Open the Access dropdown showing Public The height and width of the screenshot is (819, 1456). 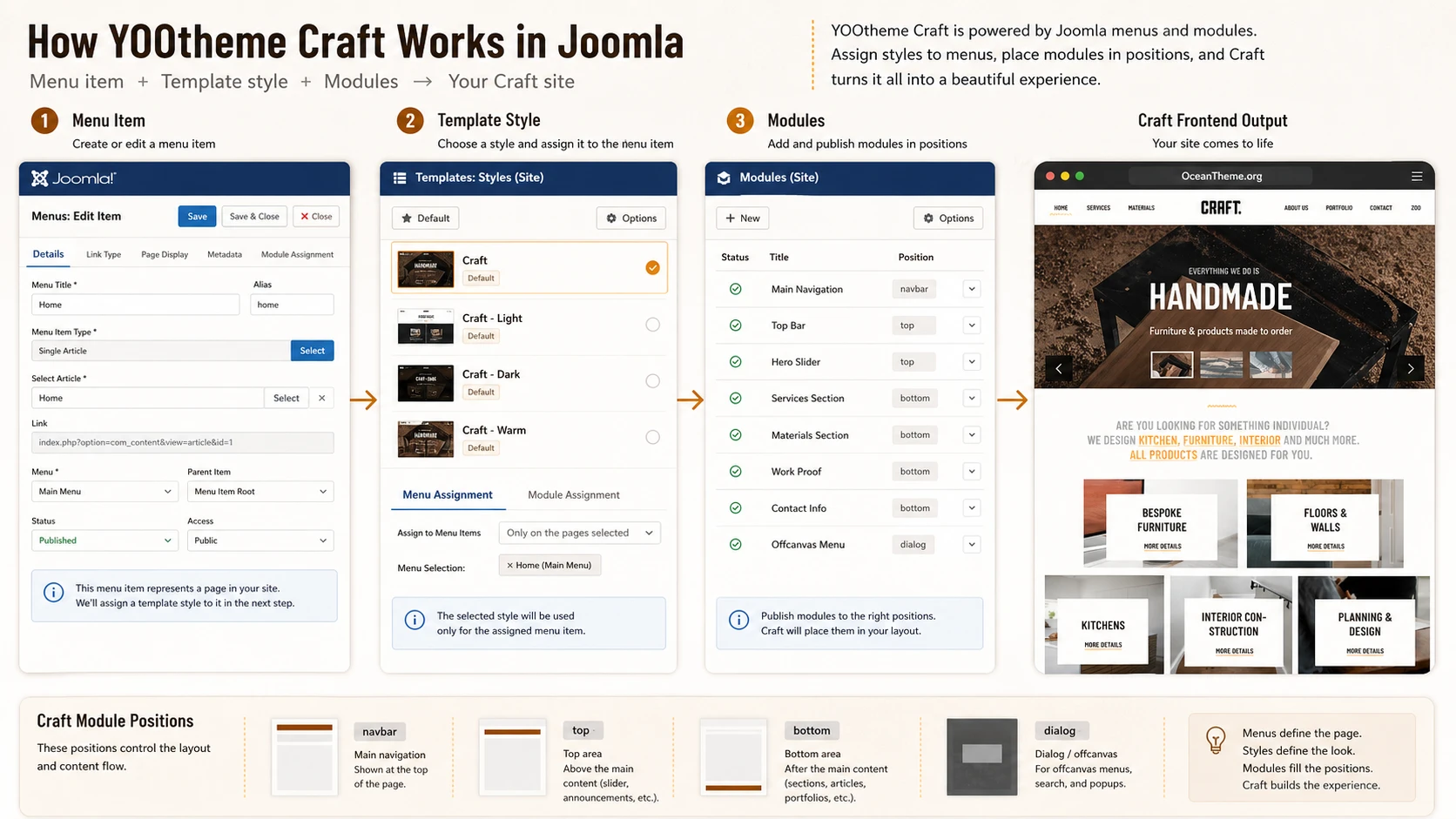(260, 540)
